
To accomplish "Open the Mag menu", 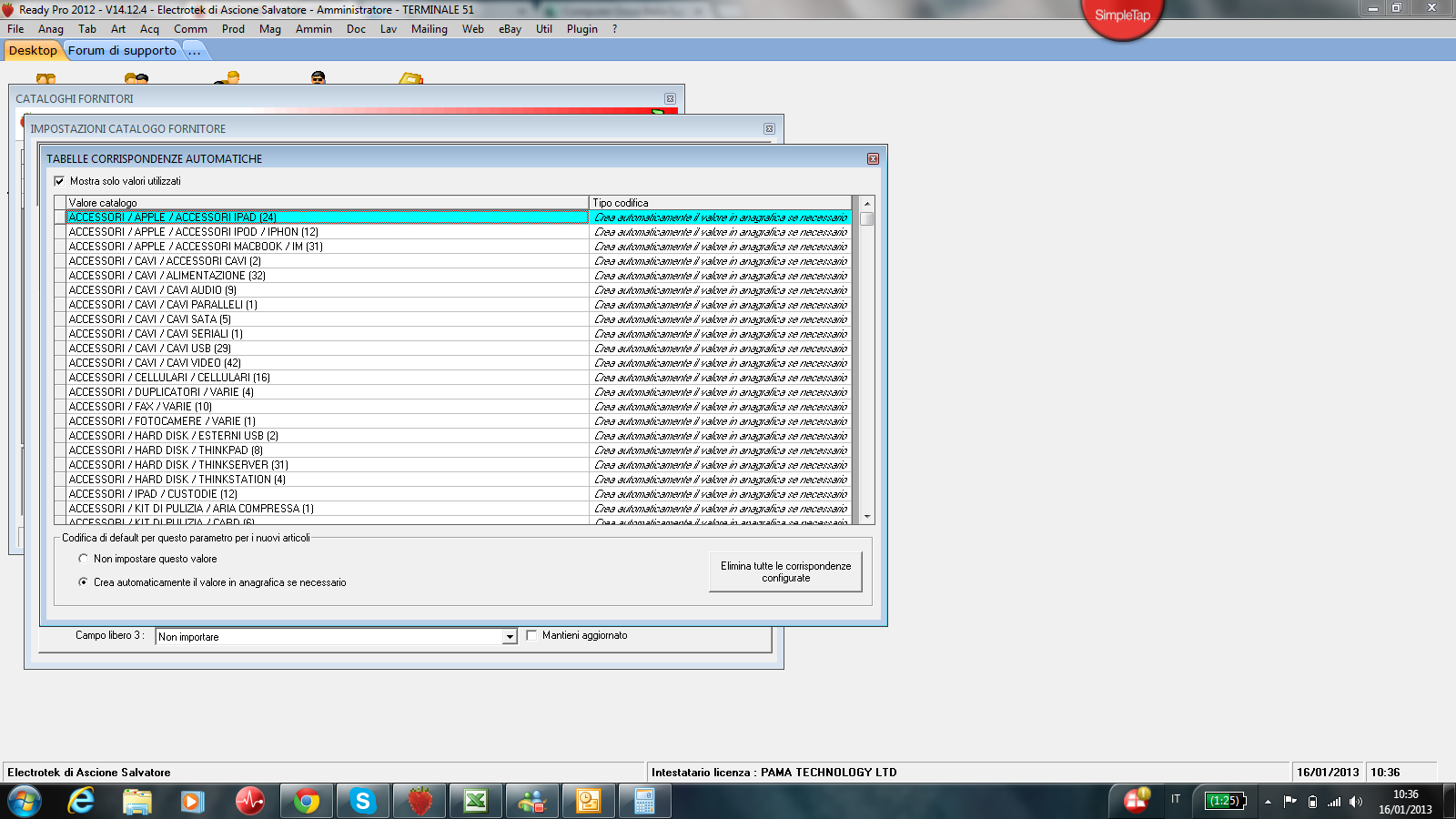I will 270,29.
